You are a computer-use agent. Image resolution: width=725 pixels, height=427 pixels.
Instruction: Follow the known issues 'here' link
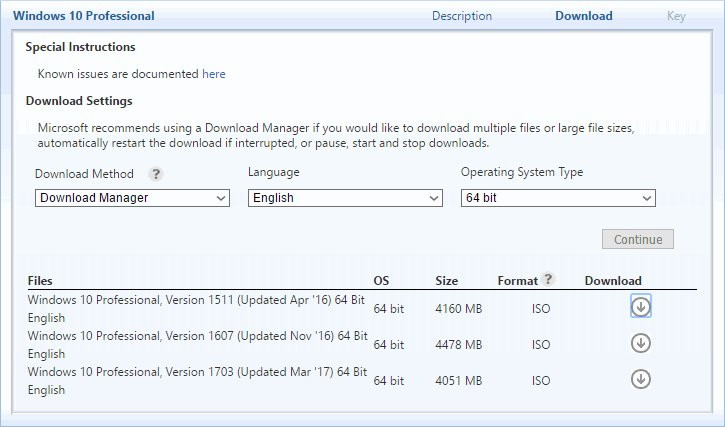pos(214,74)
